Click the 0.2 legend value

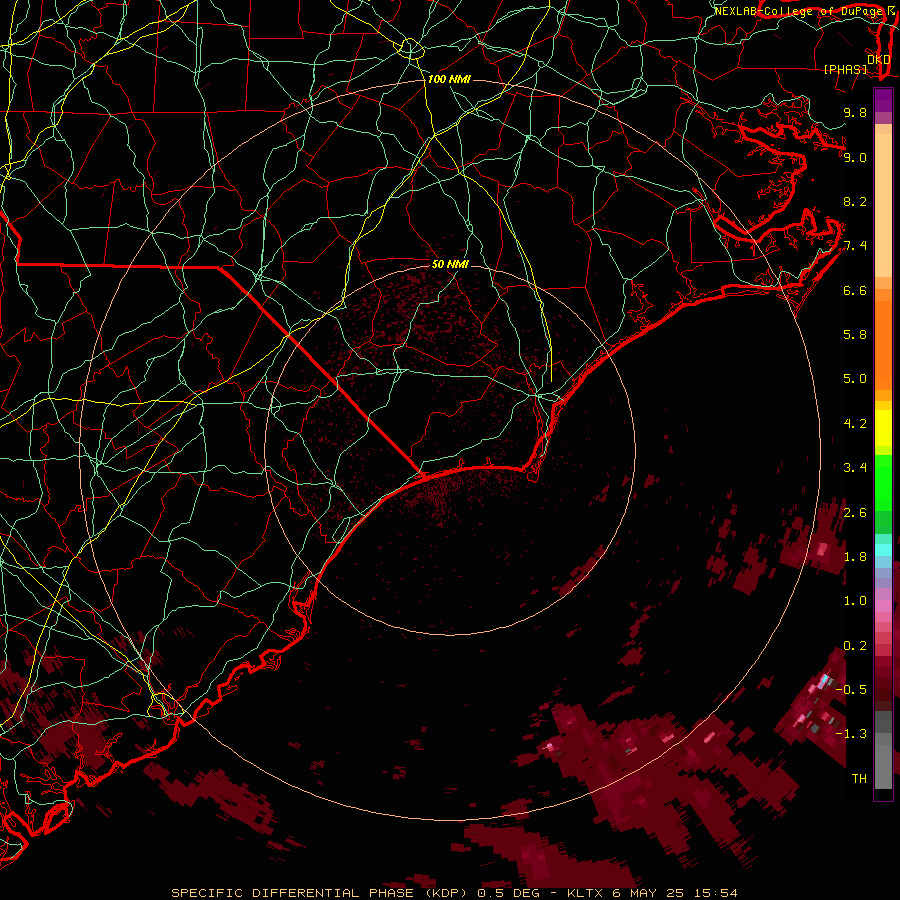[x=855, y=646]
